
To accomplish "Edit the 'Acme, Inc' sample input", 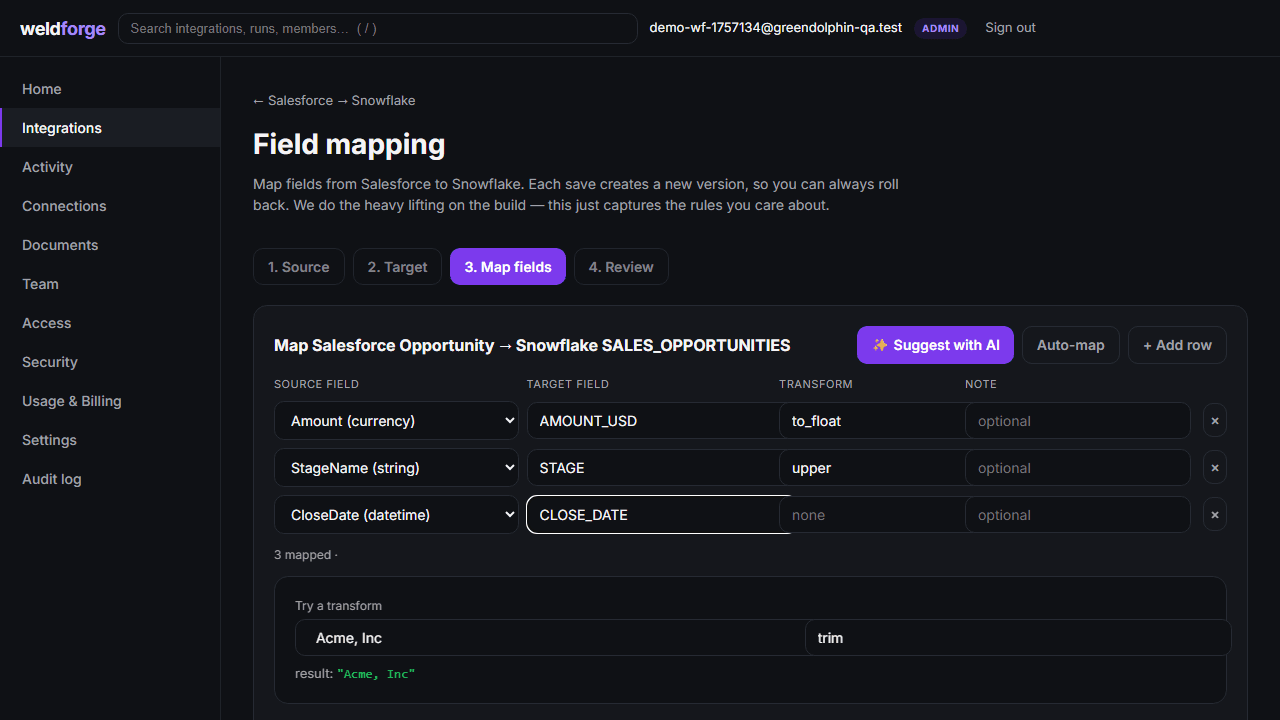I will coord(550,638).
